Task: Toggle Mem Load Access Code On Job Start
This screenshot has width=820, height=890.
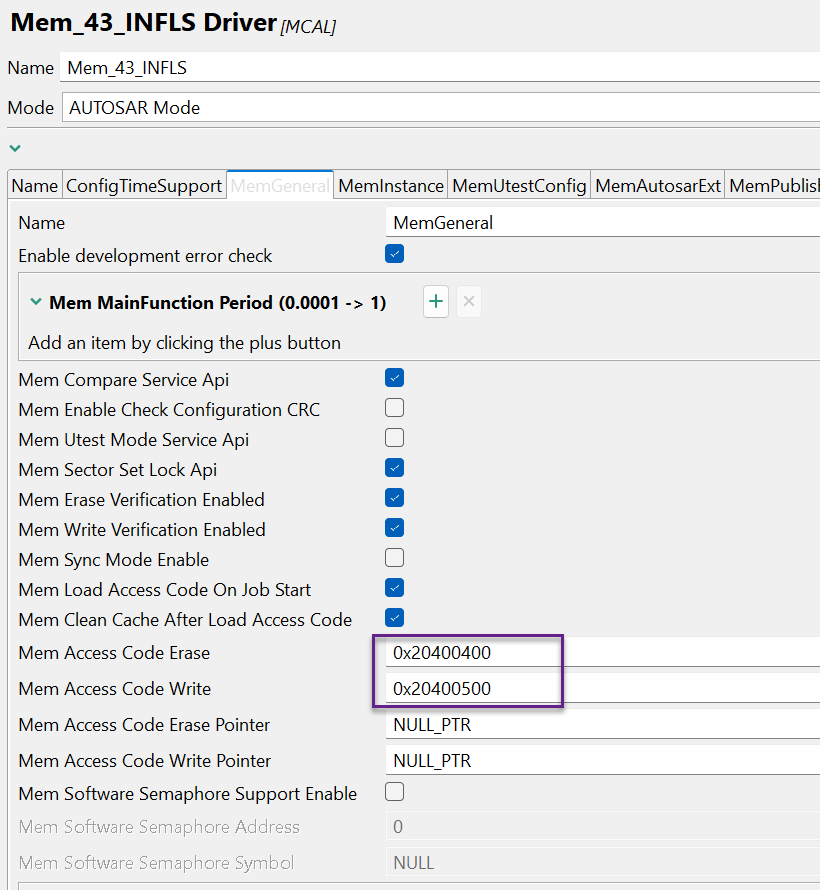Action: 394,587
